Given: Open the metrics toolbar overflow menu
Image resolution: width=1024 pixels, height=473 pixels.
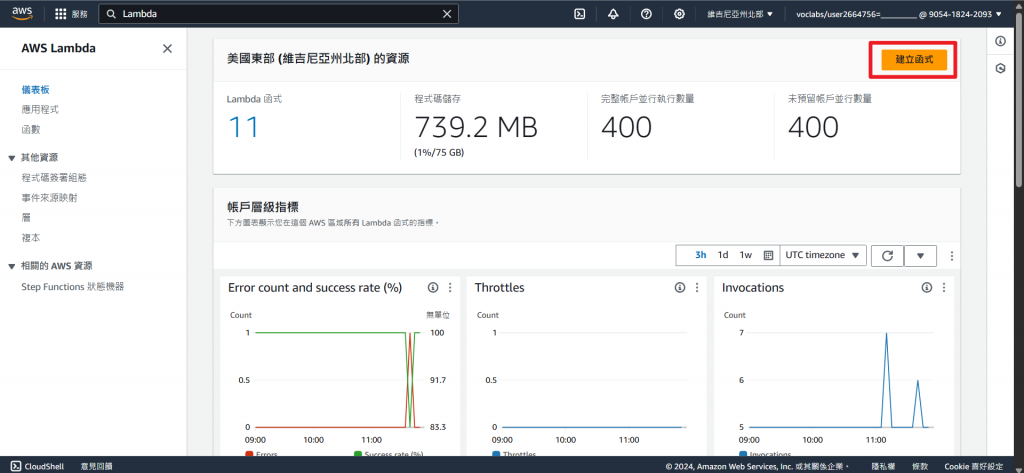Looking at the screenshot, I should pyautogui.click(x=952, y=255).
